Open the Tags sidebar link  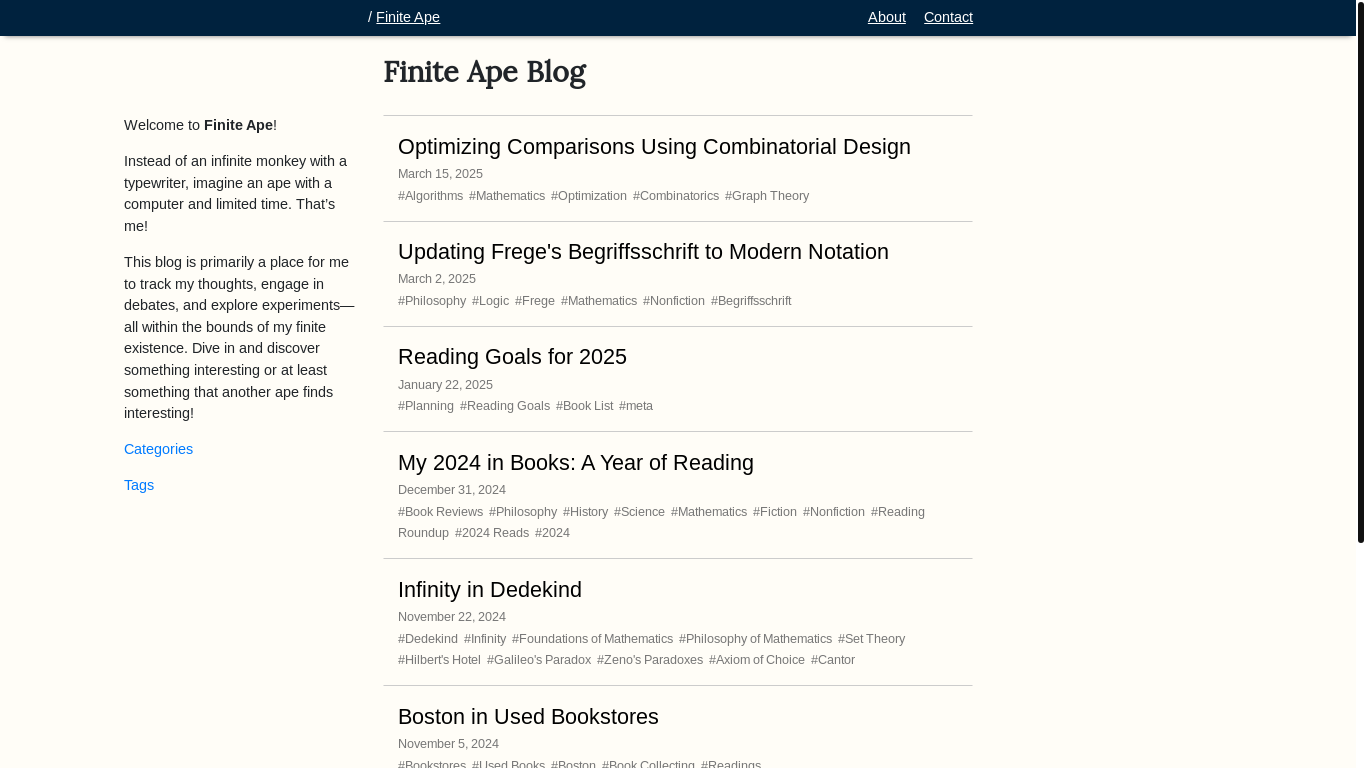coord(139,485)
